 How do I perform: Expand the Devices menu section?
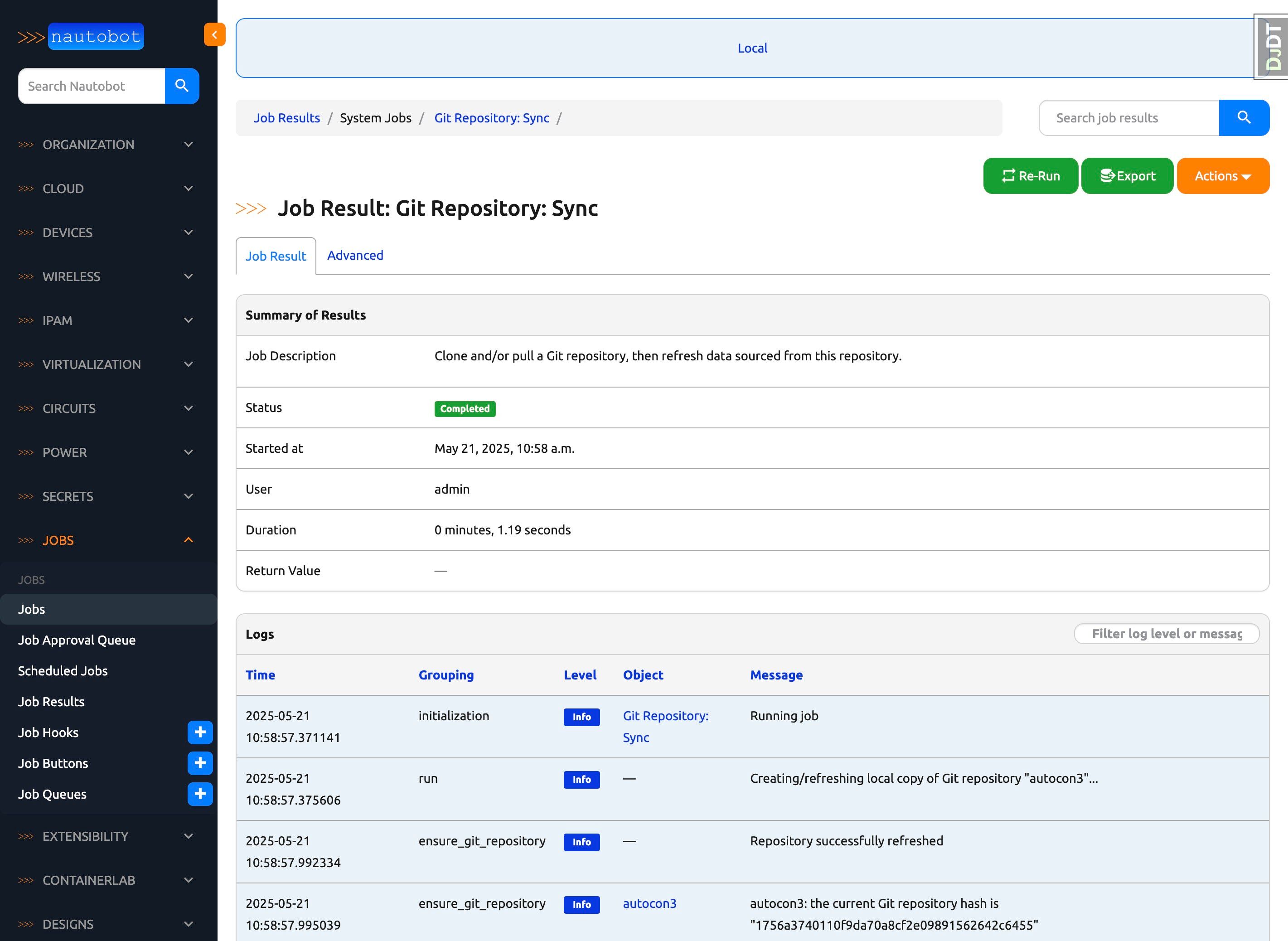click(105, 233)
